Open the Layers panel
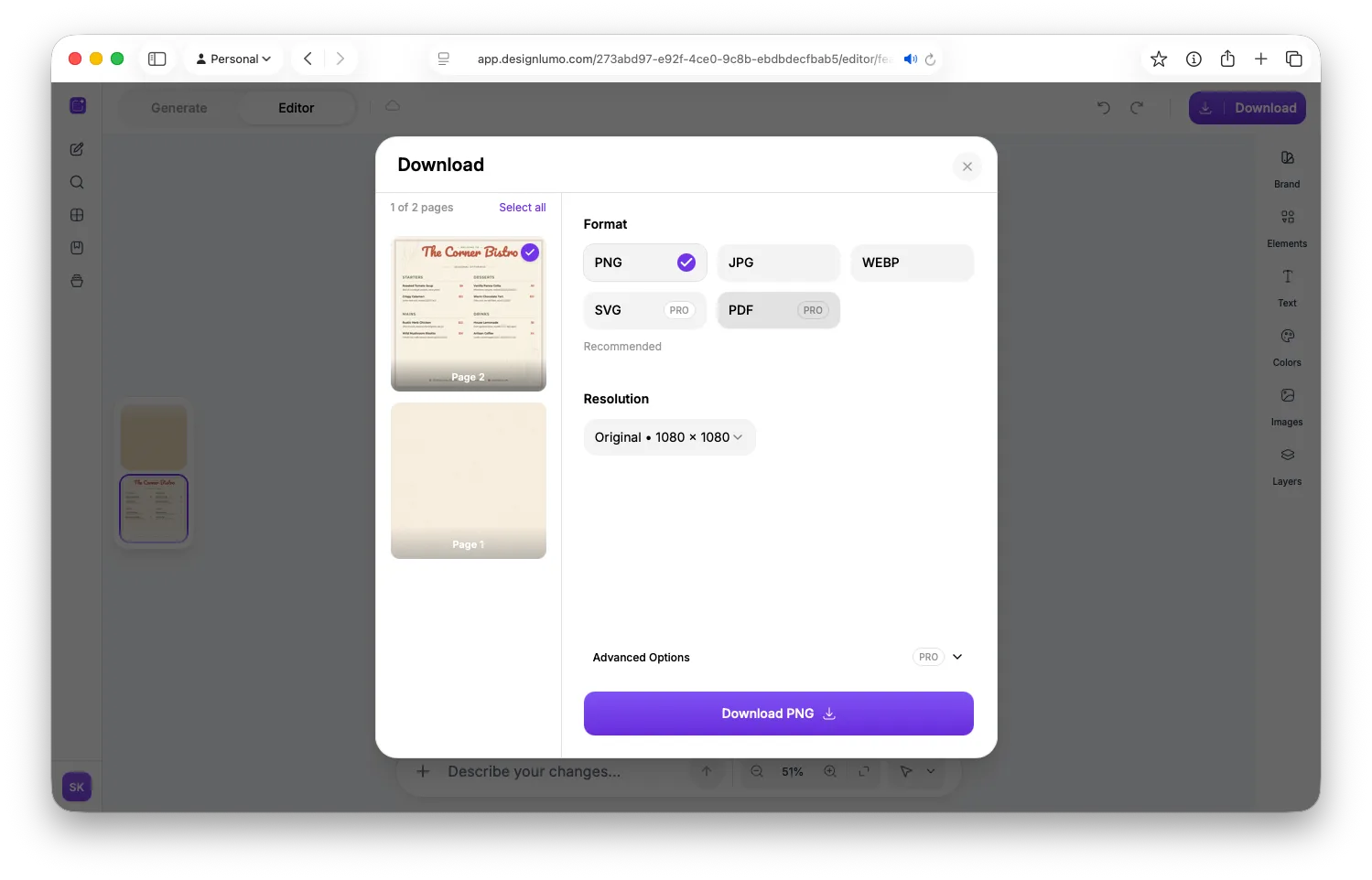This screenshot has height=880, width=1372. coord(1287,467)
